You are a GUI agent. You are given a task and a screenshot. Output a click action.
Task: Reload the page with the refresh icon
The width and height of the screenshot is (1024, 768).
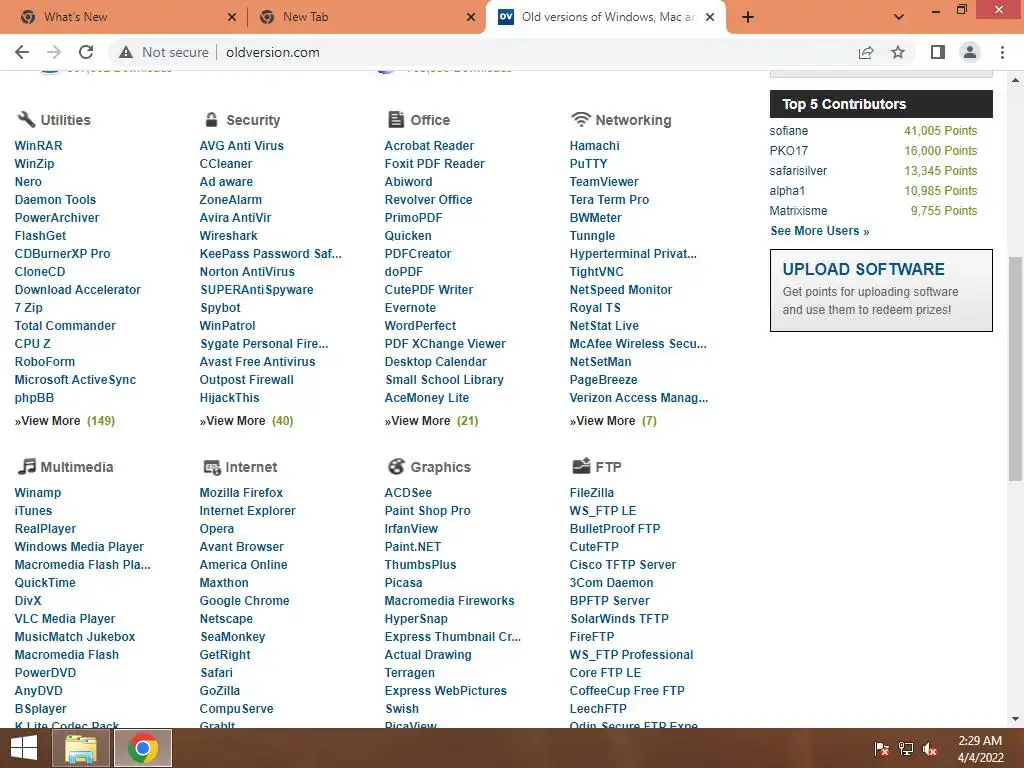(x=86, y=52)
